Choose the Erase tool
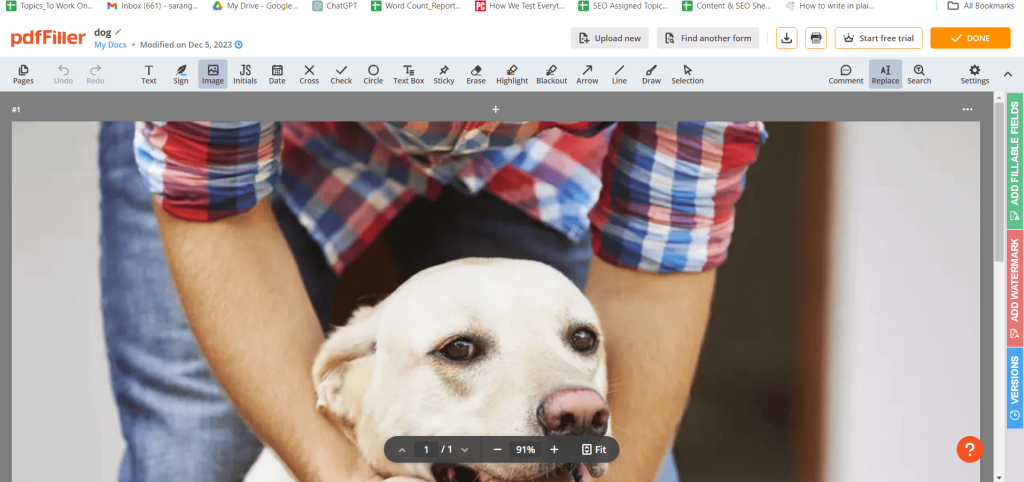 [x=476, y=74]
